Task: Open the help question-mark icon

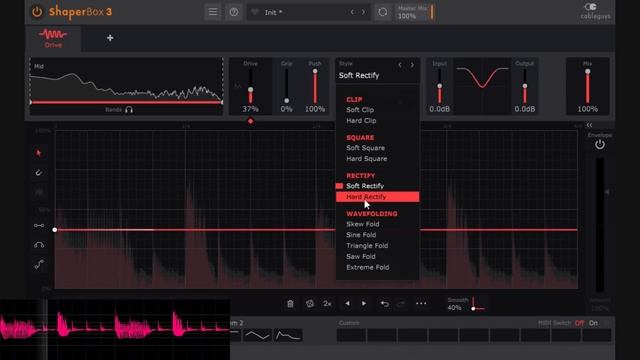Action: tap(234, 12)
